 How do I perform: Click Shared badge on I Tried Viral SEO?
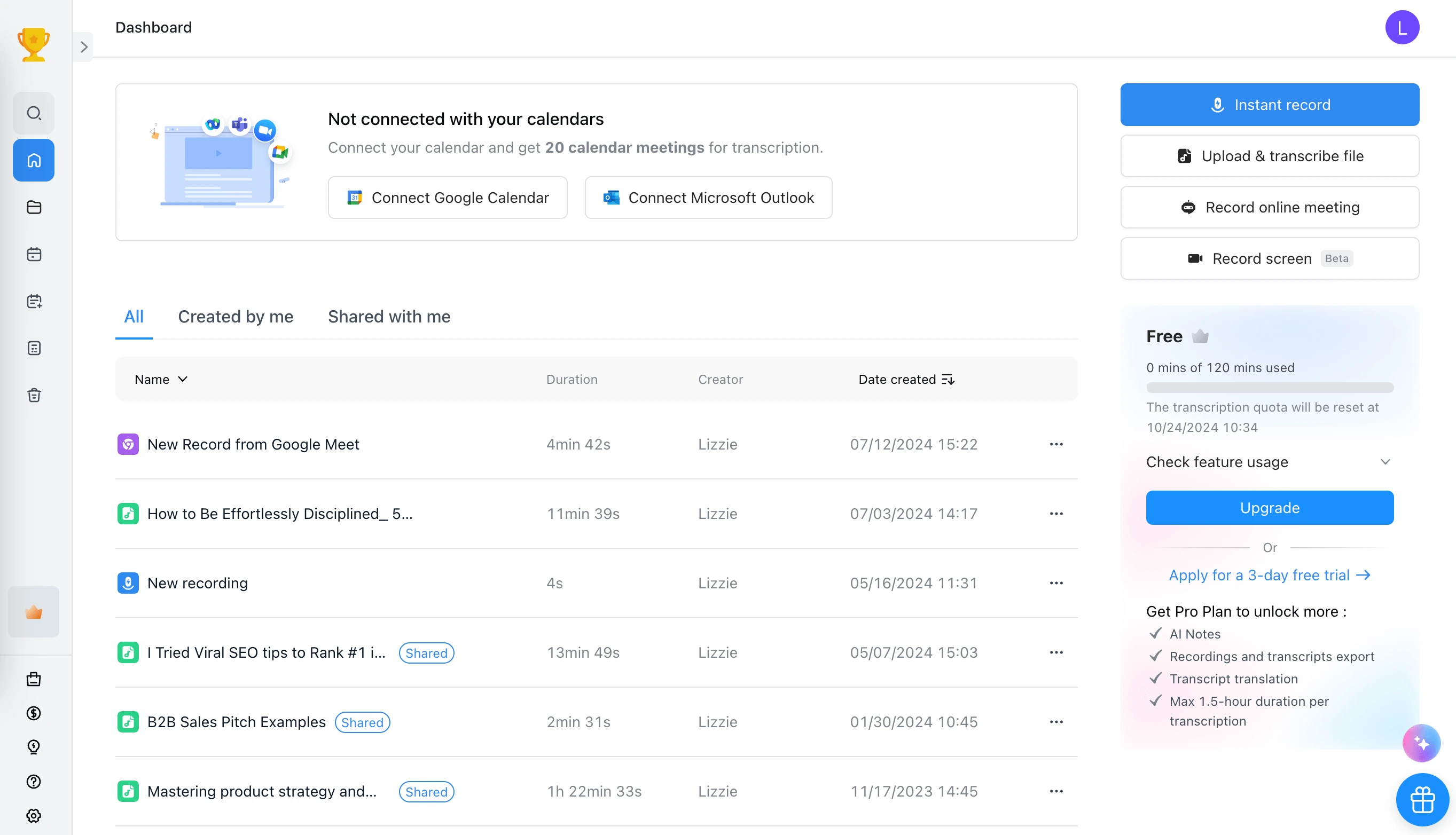coord(426,653)
